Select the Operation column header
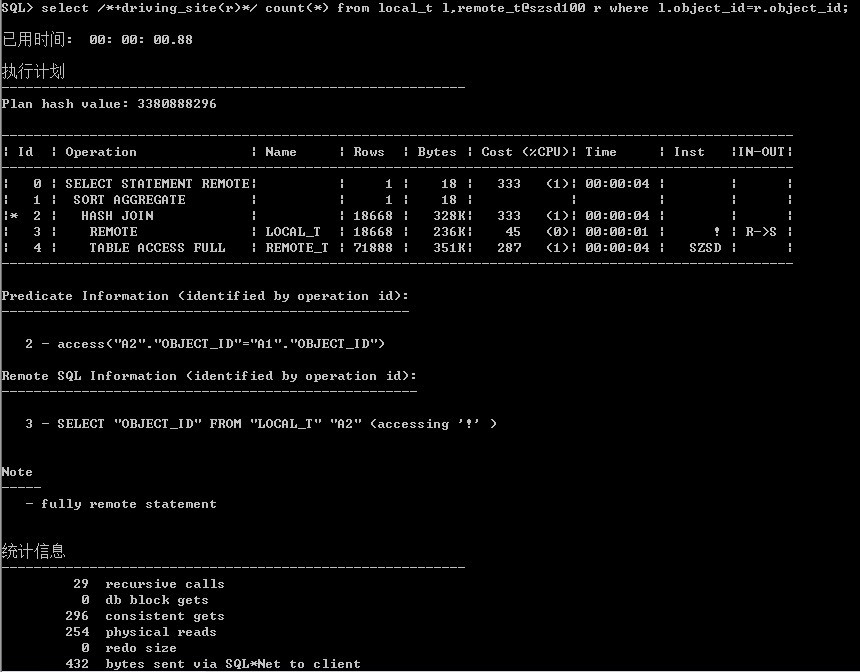The height and width of the screenshot is (672, 860). pyautogui.click(x=101, y=152)
